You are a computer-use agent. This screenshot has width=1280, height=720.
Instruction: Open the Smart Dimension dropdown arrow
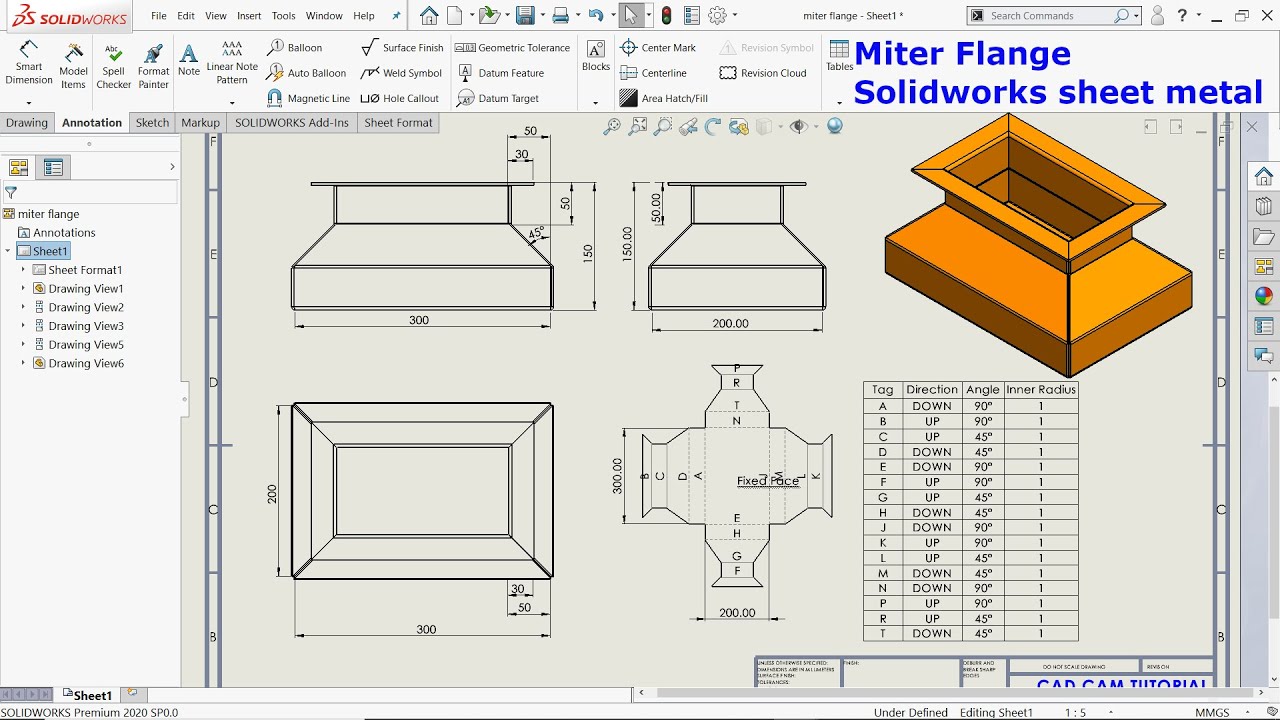pyautogui.click(x=29, y=103)
